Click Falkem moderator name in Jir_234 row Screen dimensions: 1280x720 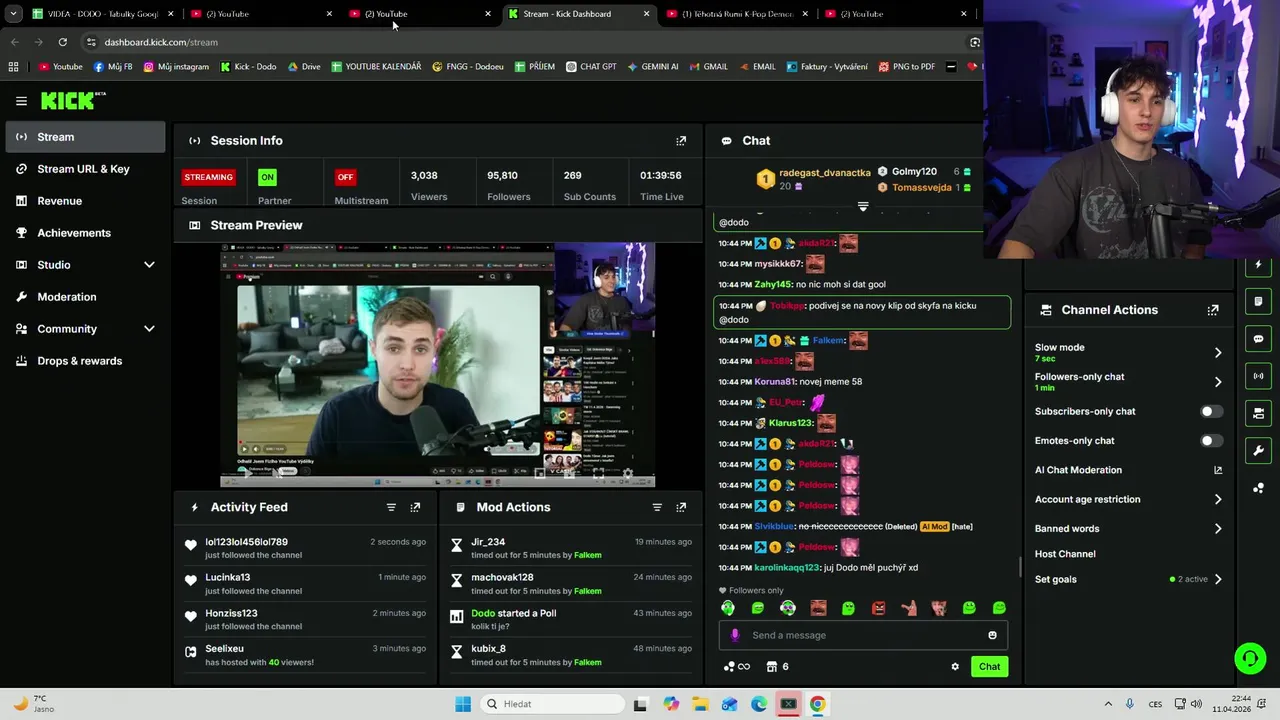coord(587,555)
